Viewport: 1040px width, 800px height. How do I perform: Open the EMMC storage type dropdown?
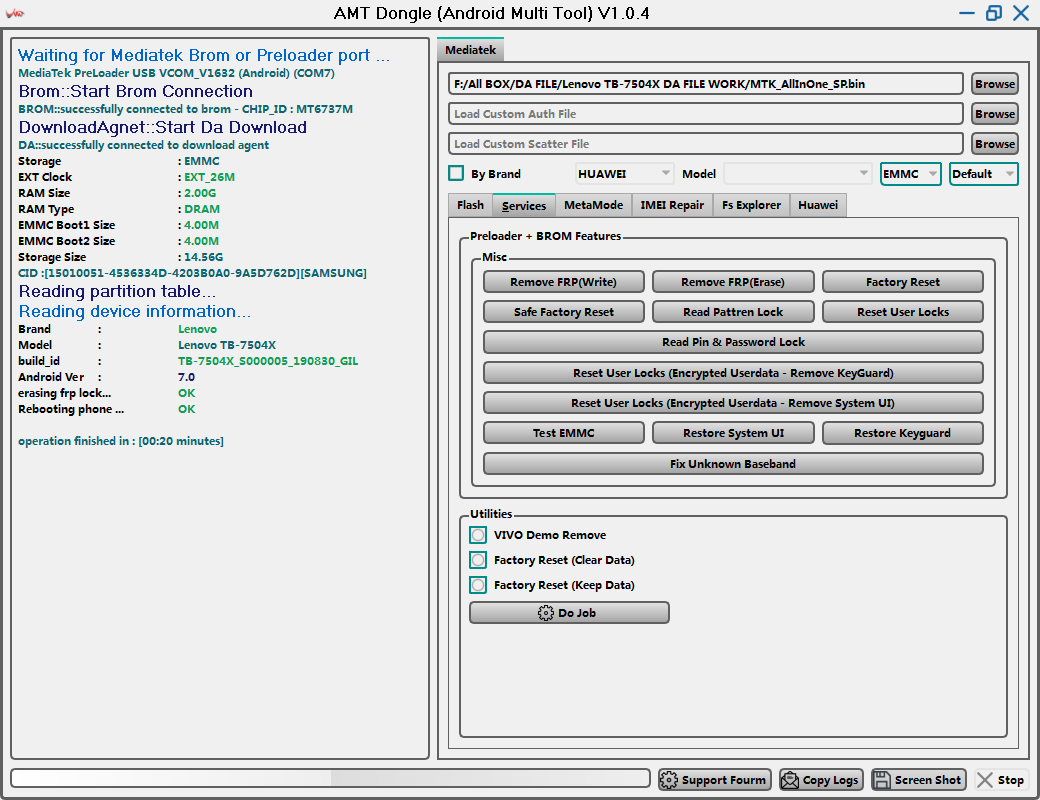(910, 174)
